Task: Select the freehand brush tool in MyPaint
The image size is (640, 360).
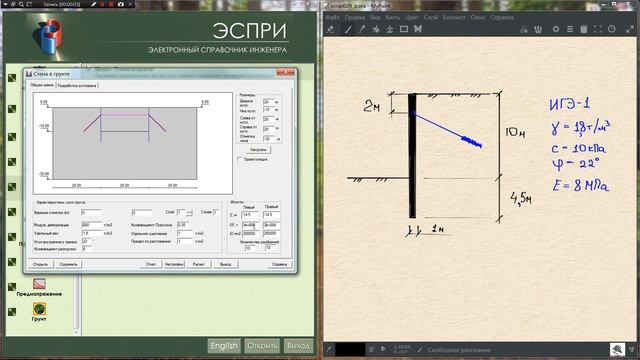Action: point(348,29)
